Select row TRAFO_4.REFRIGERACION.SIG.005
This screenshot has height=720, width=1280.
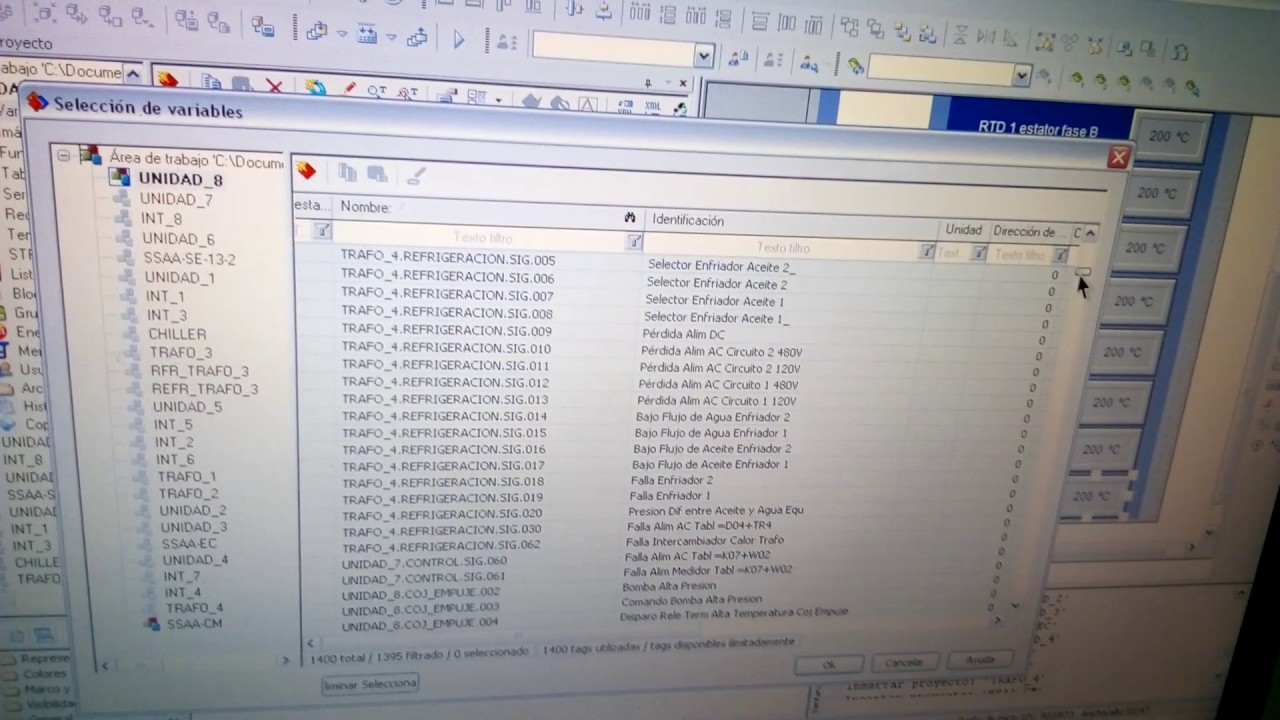[x=447, y=258]
